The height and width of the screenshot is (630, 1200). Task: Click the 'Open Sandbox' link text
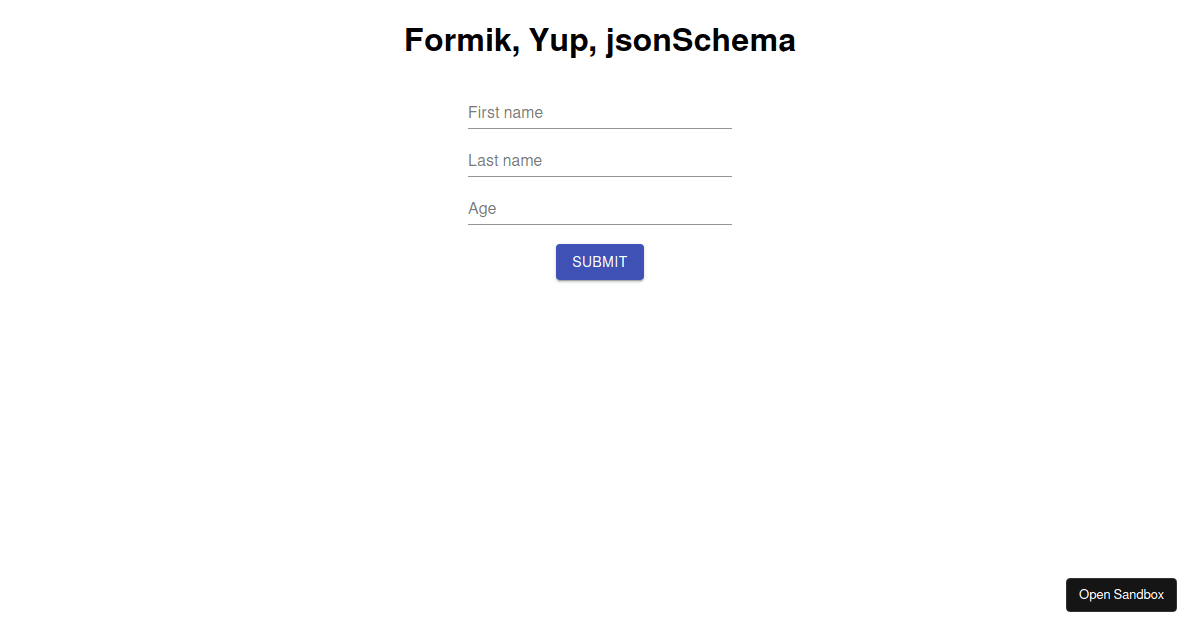pyautogui.click(x=1121, y=595)
